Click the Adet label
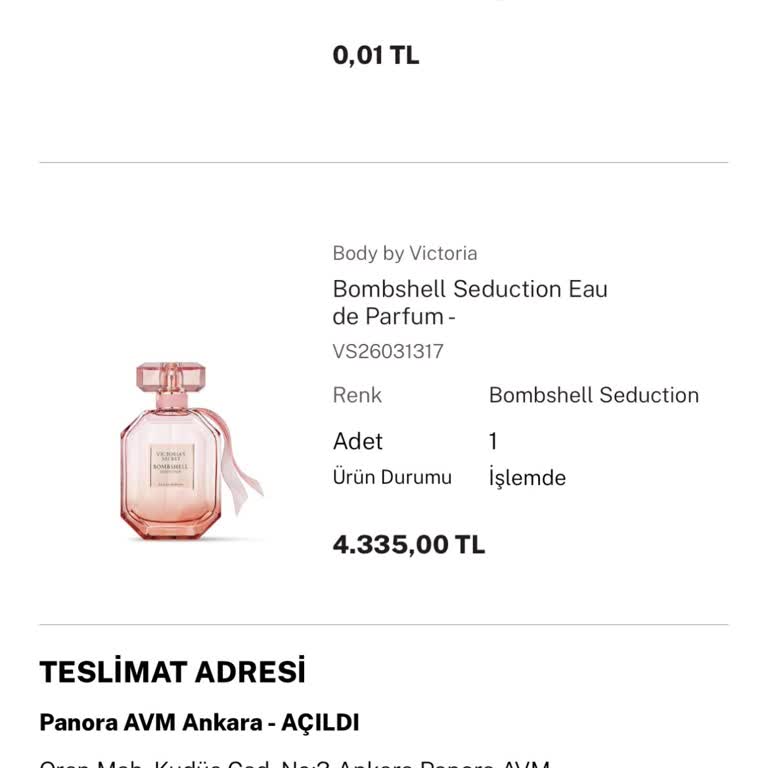 pyautogui.click(x=357, y=441)
